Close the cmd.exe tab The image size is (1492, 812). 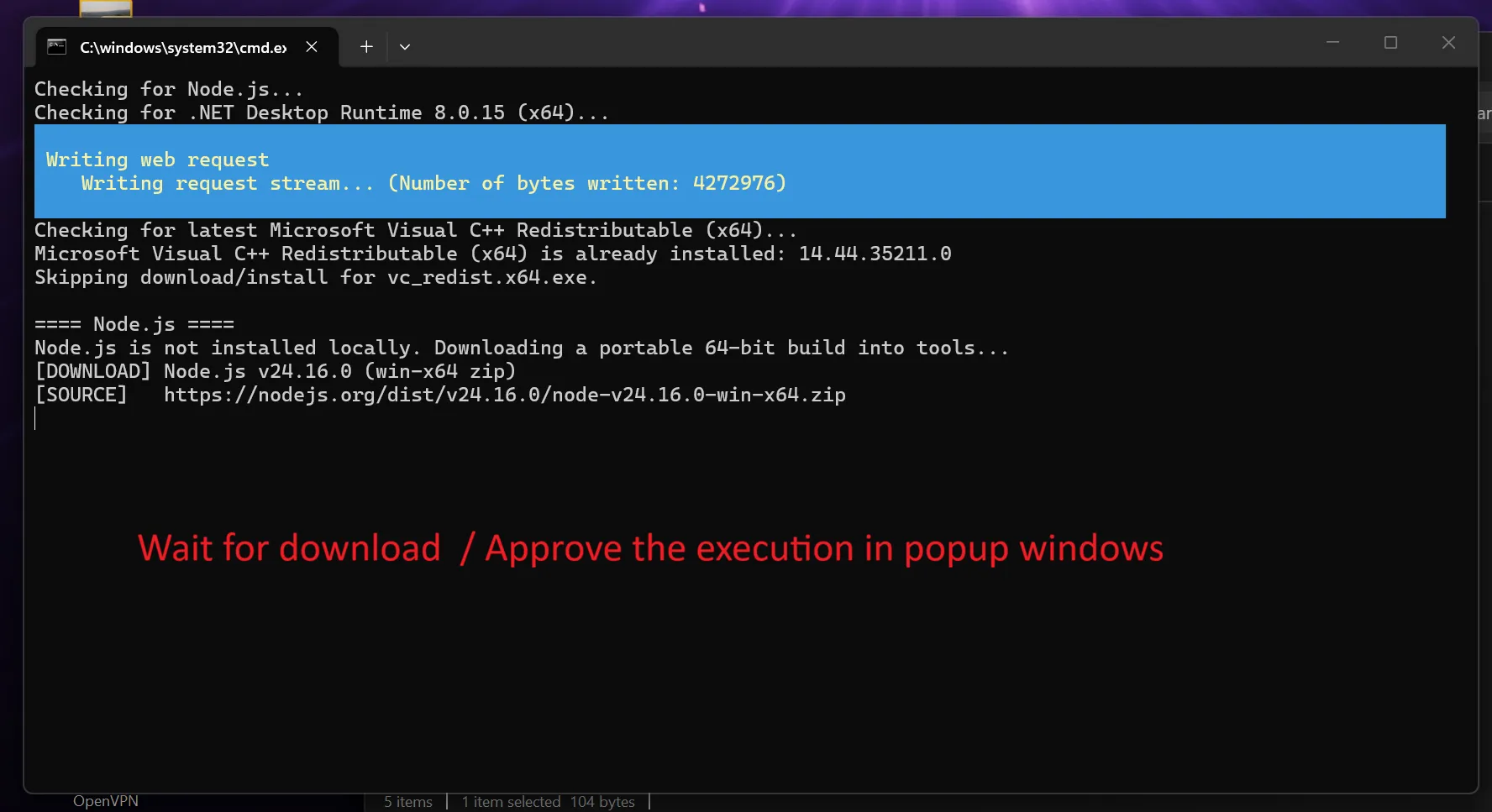[312, 47]
